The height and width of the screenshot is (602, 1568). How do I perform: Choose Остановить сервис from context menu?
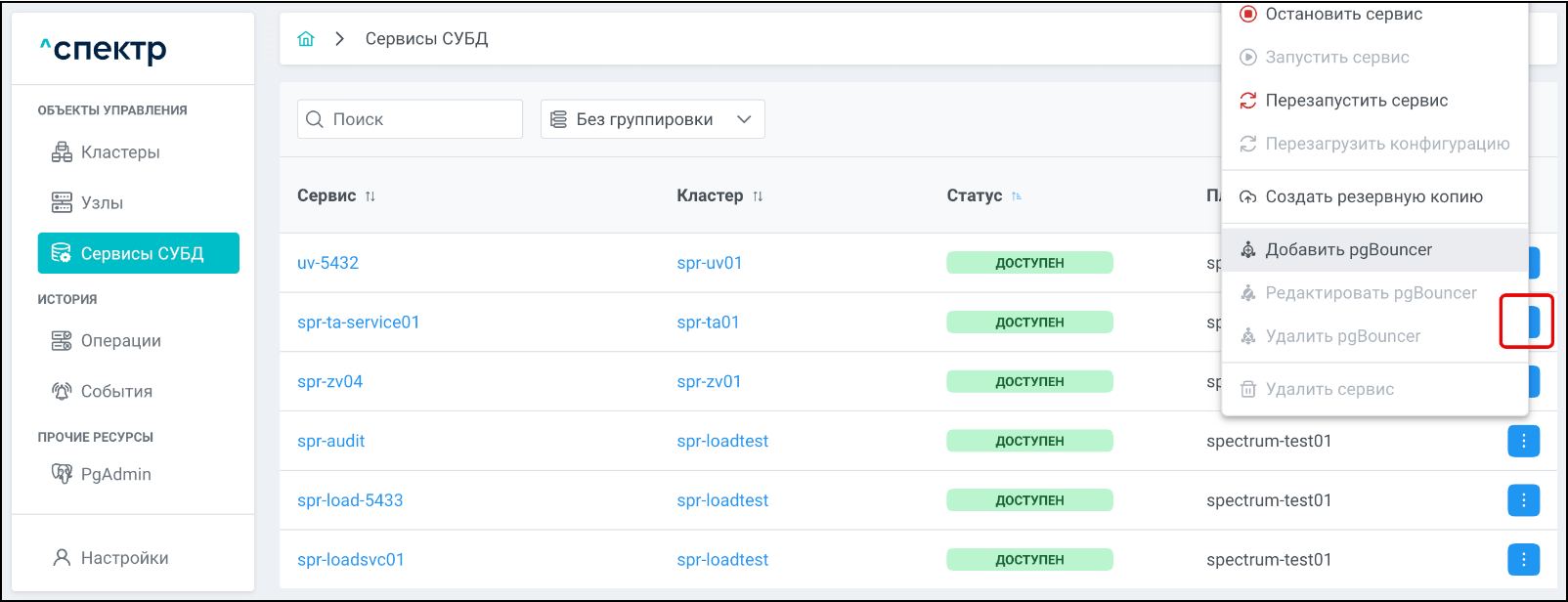point(1343,15)
